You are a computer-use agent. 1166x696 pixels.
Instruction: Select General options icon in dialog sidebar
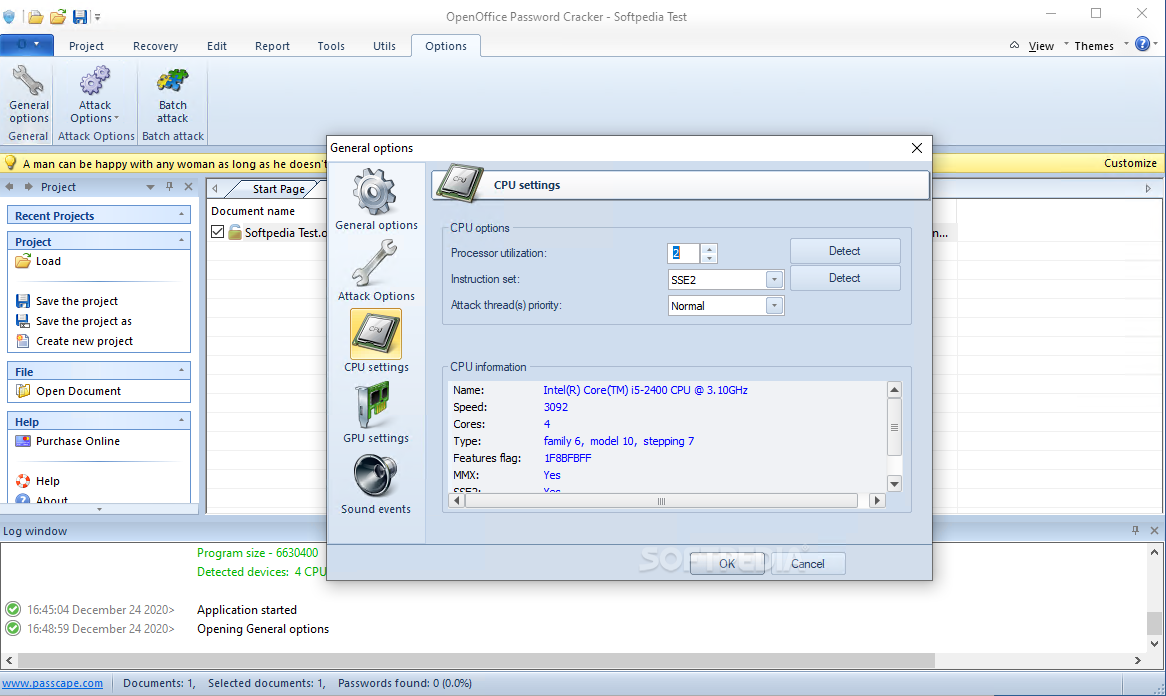tap(376, 199)
